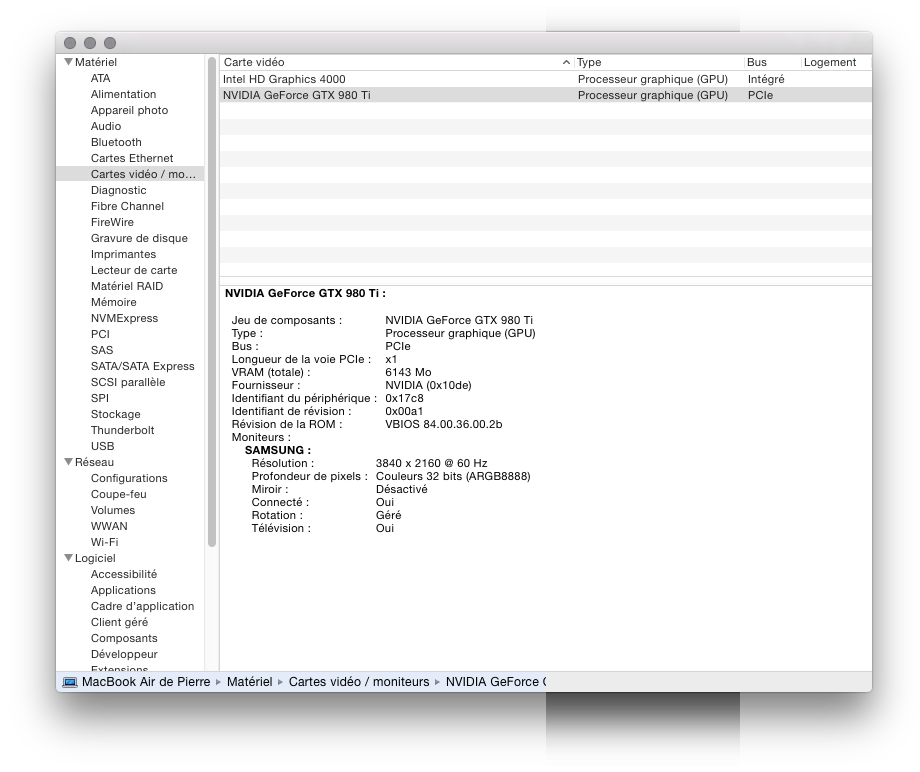
Task: Select Bluetooth in the sidebar
Action: tap(116, 142)
